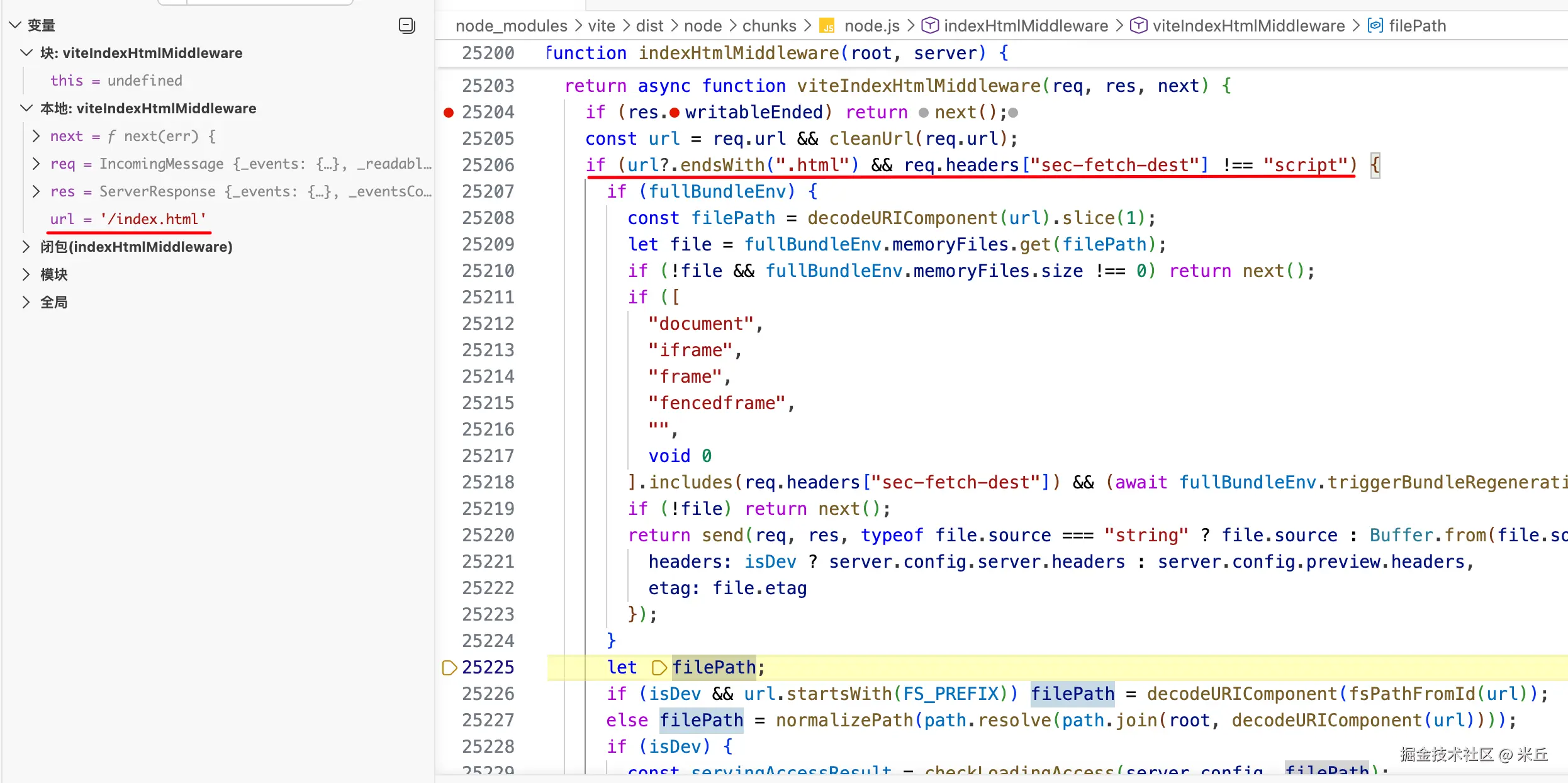Screen dimensions: 1568x783
Task: Click the node_modules breadcrumb link
Action: pos(511,26)
